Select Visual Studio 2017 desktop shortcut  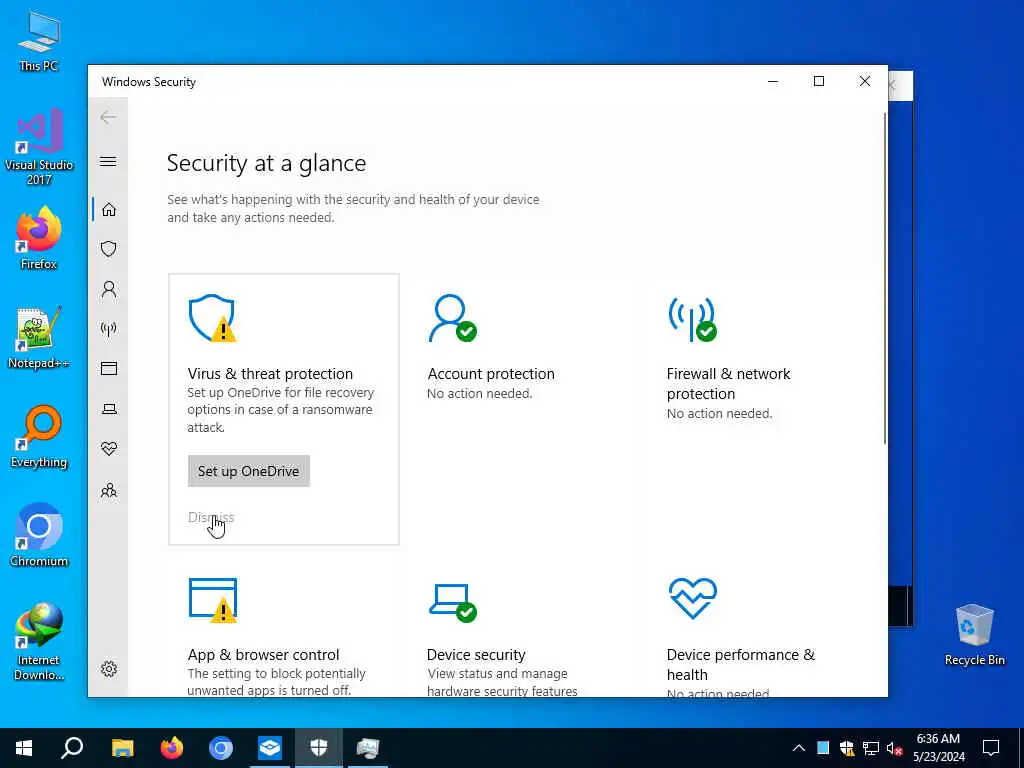click(39, 148)
